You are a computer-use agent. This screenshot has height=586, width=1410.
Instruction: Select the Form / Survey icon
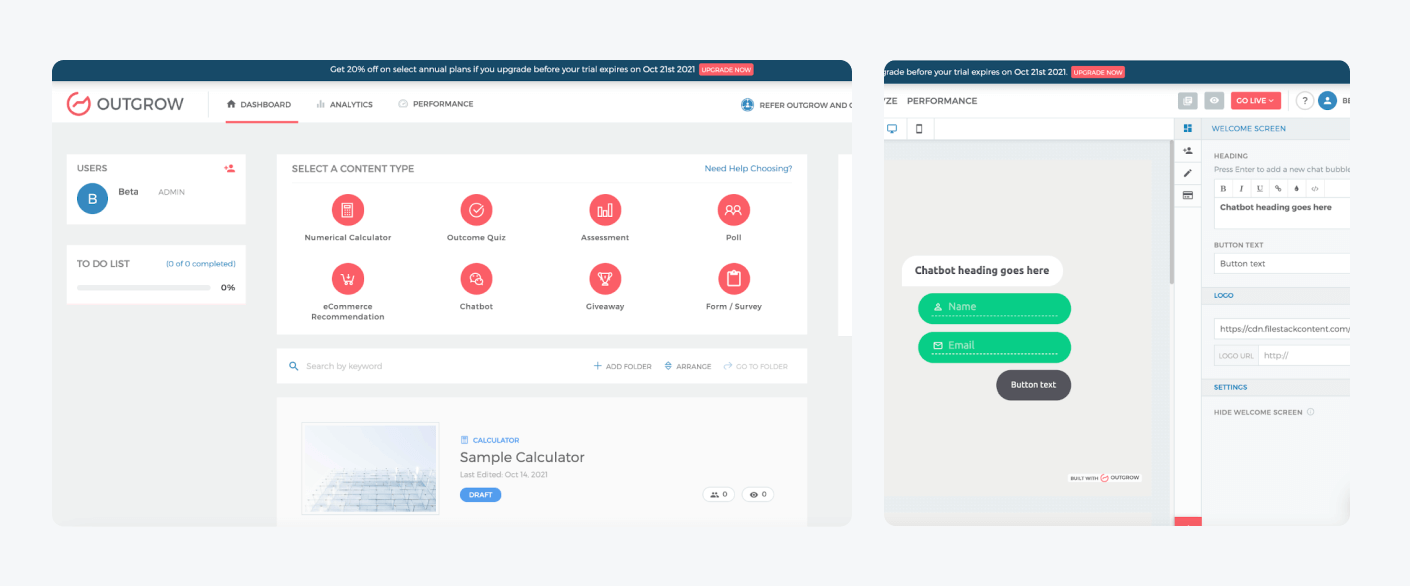coord(733,279)
